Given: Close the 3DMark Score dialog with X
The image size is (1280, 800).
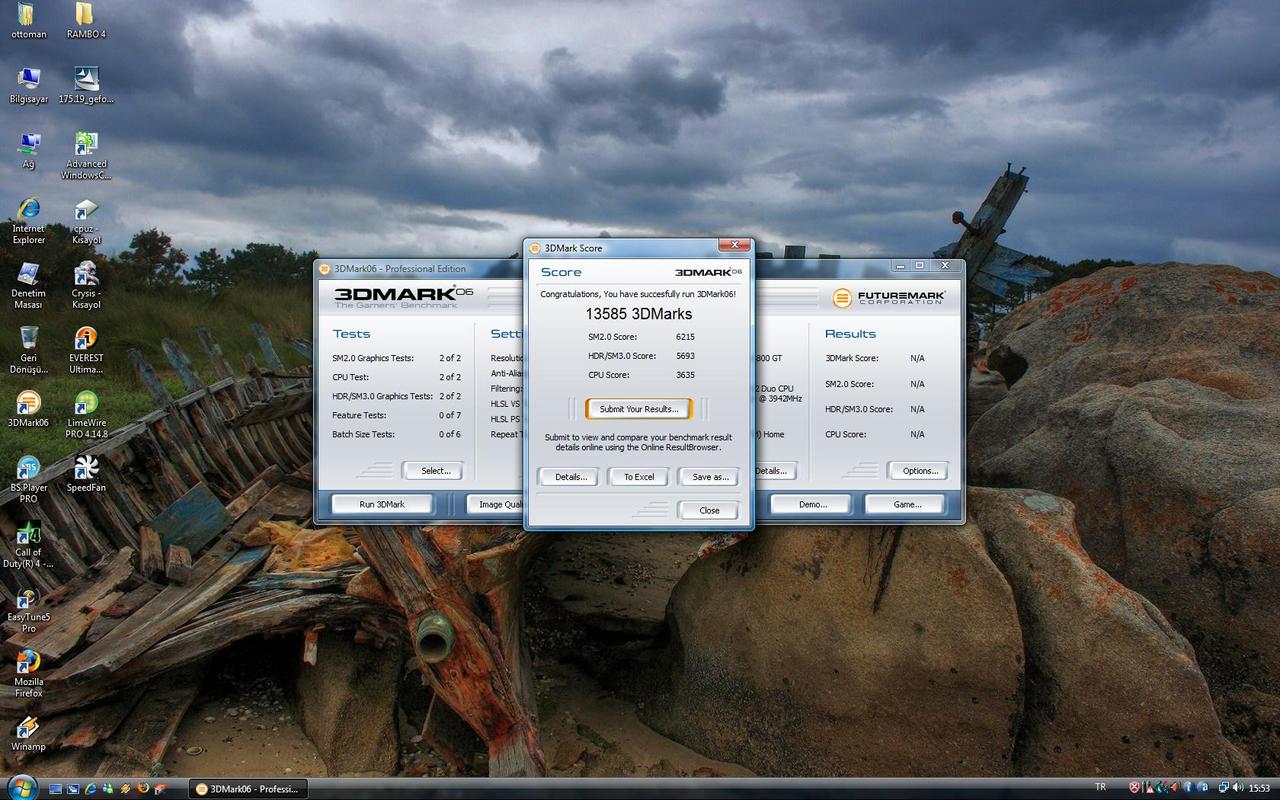Looking at the screenshot, I should coord(735,245).
